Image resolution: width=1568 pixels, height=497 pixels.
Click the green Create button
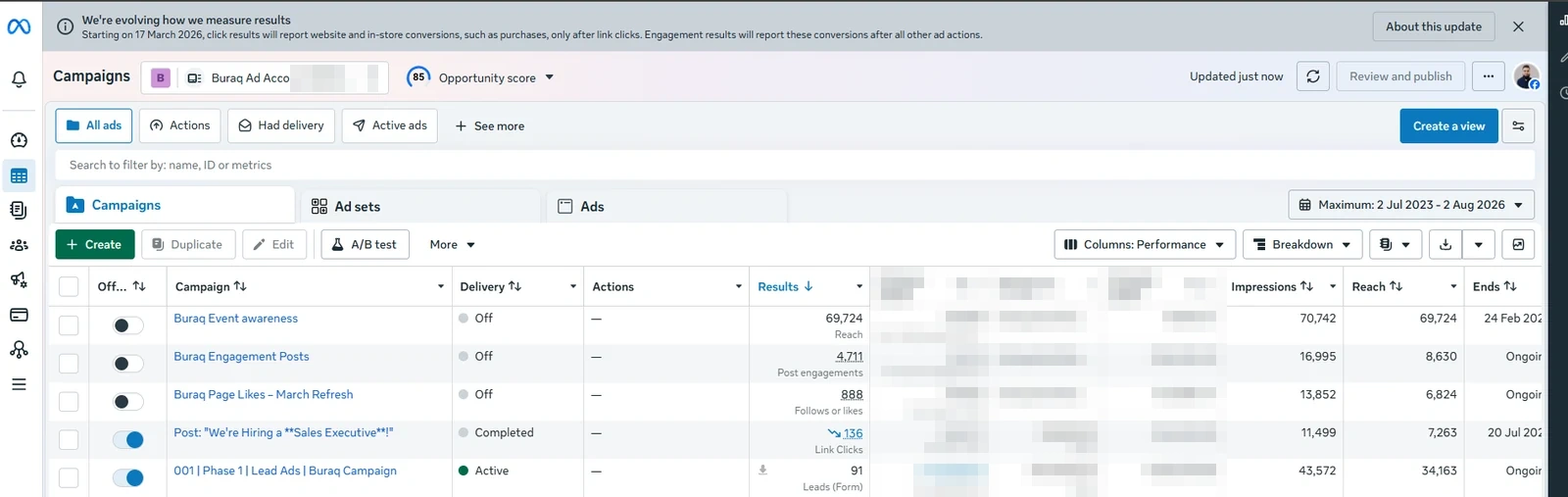[x=95, y=244]
